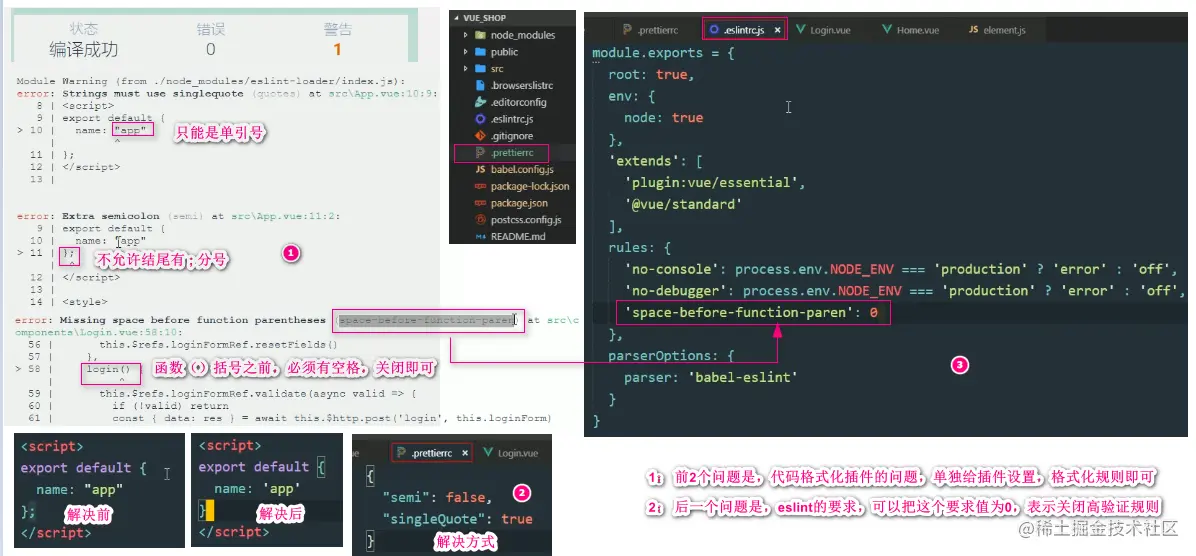1196x556 pixels.
Task: Click the '@vue/standard' string
Action: click(683, 204)
